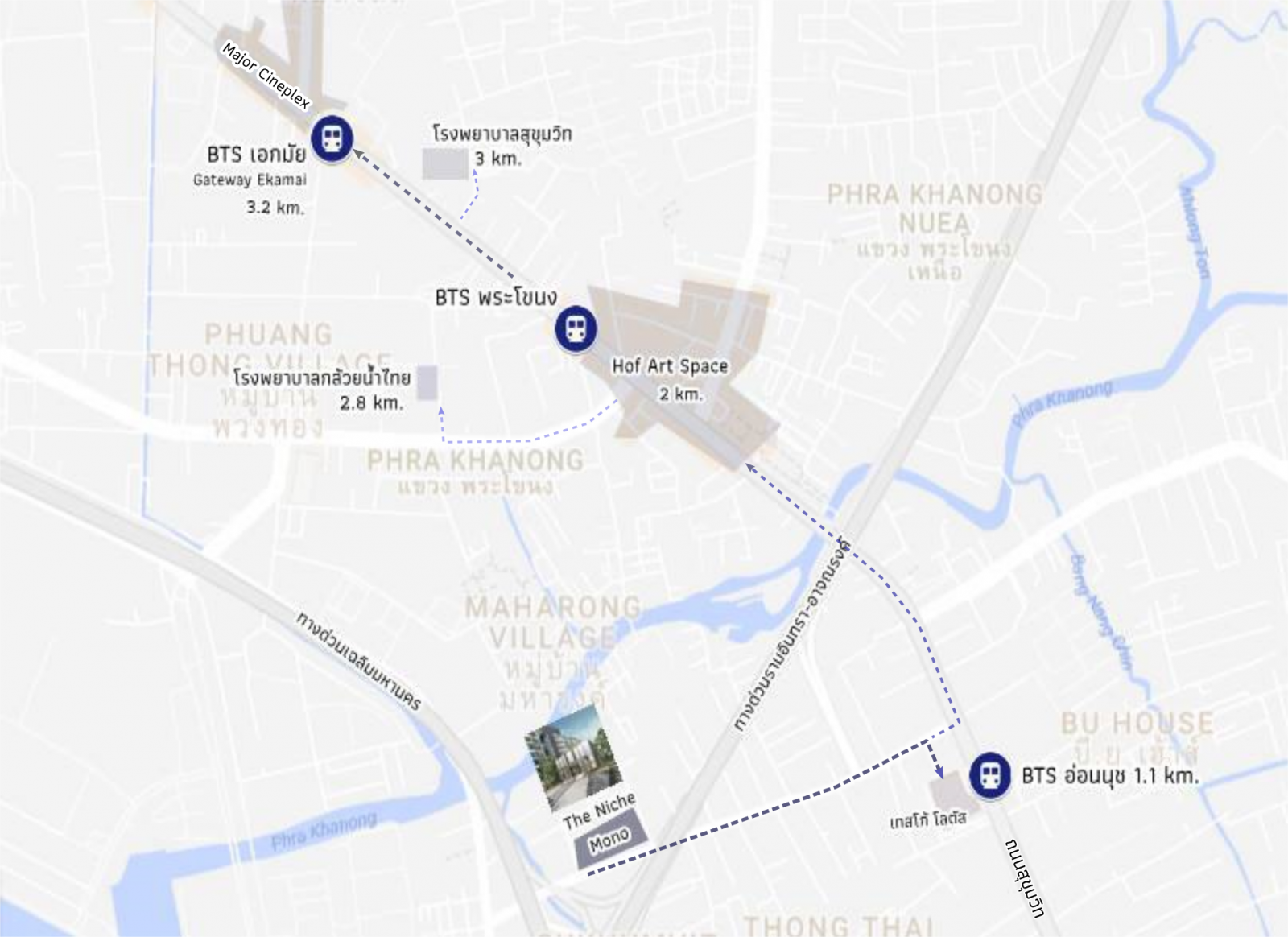This screenshot has width=1288, height=937.
Task: Click the Gateway Ekamai text
Action: 250,180
